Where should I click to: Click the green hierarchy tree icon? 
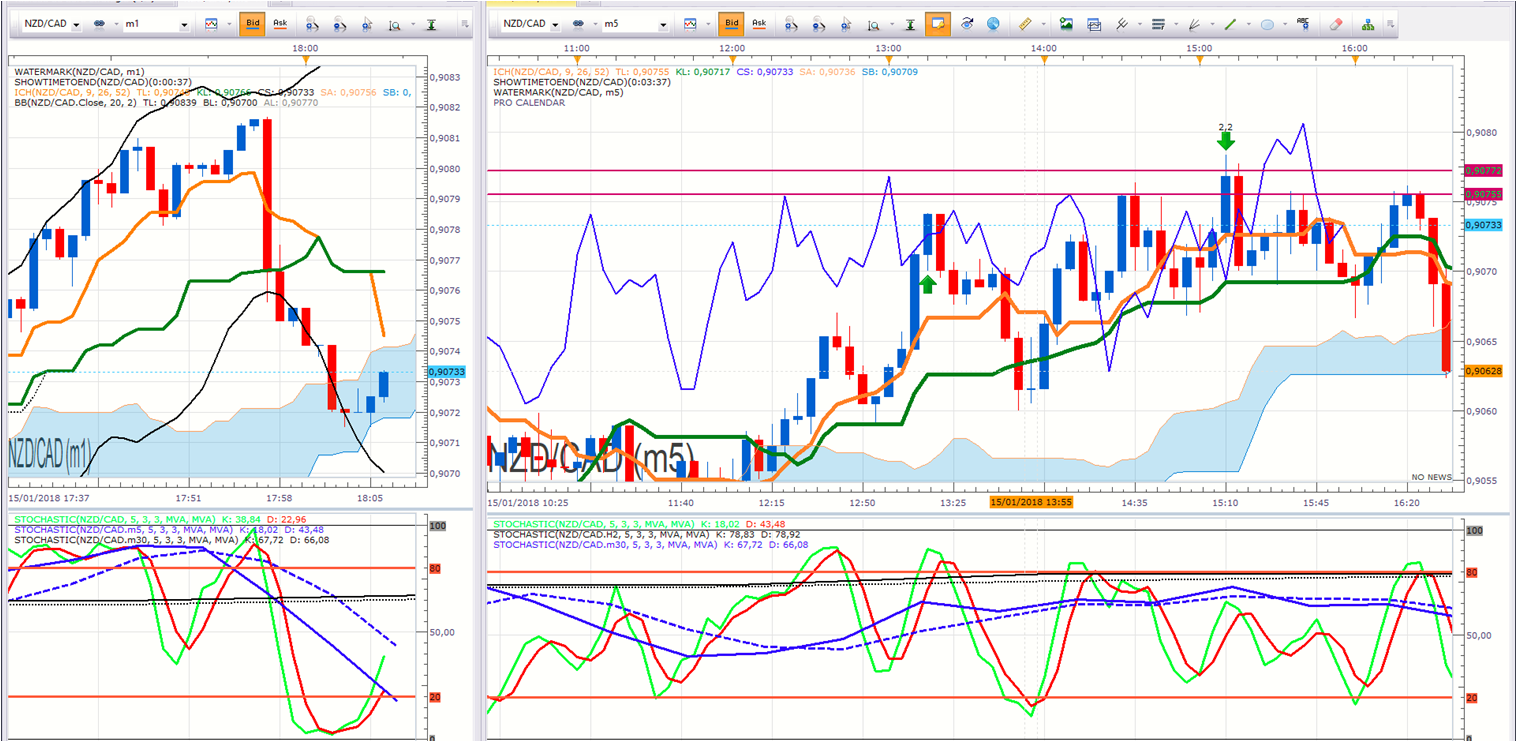click(1367, 23)
